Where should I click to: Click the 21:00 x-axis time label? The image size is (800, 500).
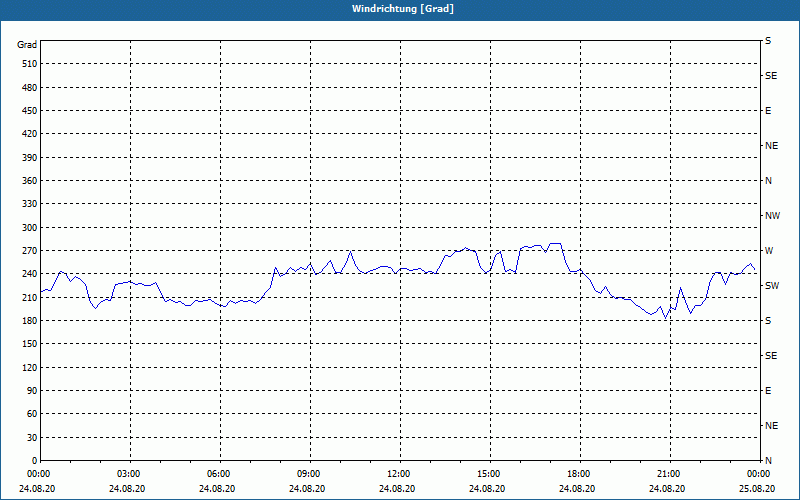pos(668,474)
